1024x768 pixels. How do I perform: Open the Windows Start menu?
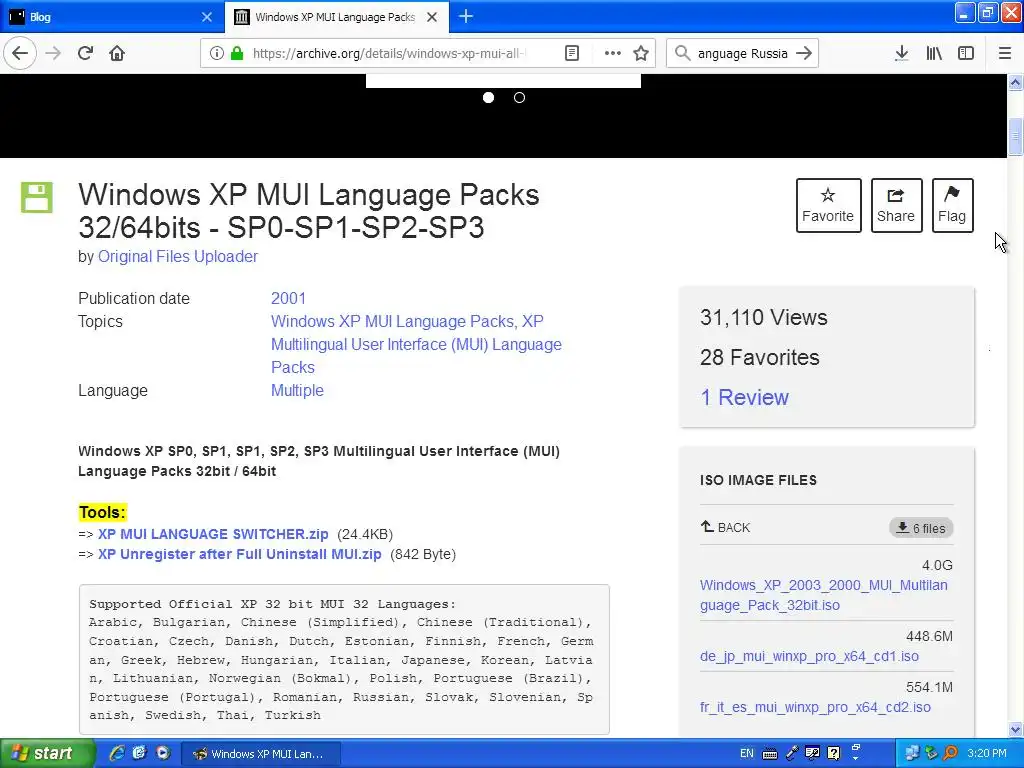pyautogui.click(x=46, y=753)
